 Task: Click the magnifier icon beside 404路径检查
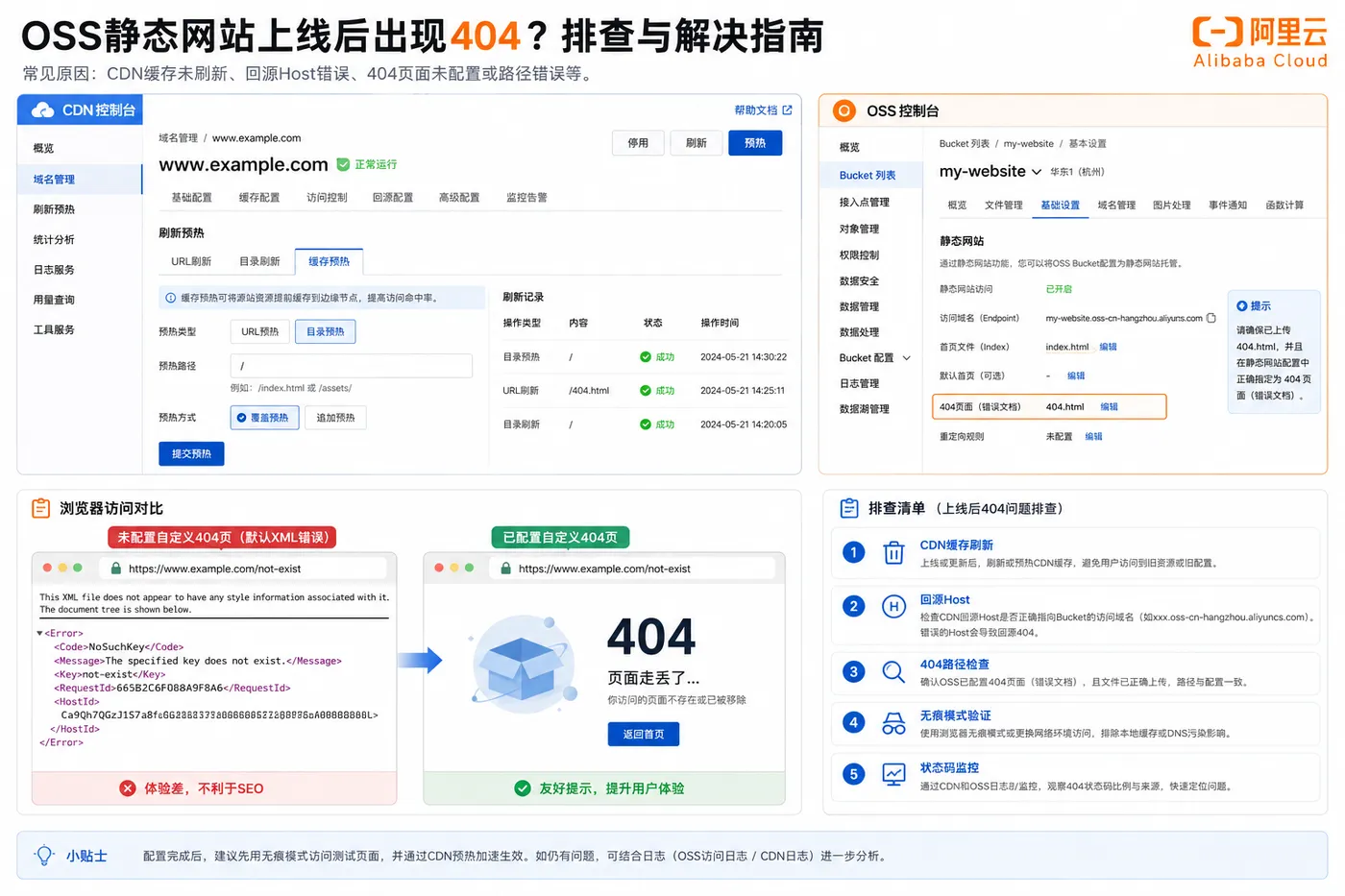893,671
